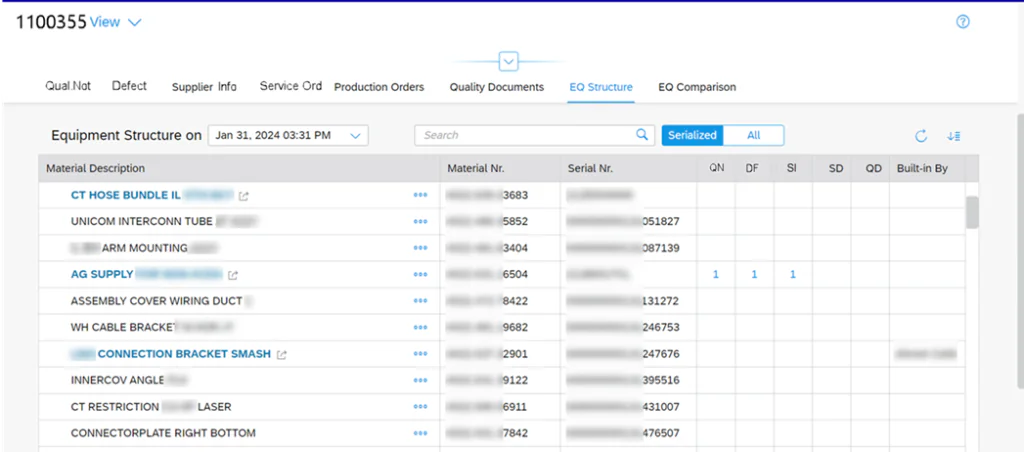This screenshot has width=1024, height=452.
Task: Switch to the Defect tab
Action: pyautogui.click(x=129, y=86)
